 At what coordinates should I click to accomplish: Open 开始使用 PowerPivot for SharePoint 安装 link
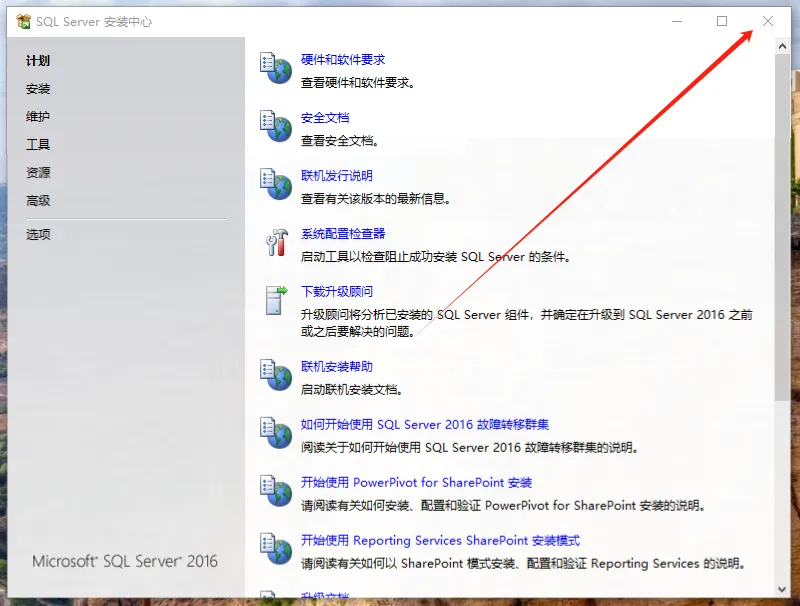point(416,483)
